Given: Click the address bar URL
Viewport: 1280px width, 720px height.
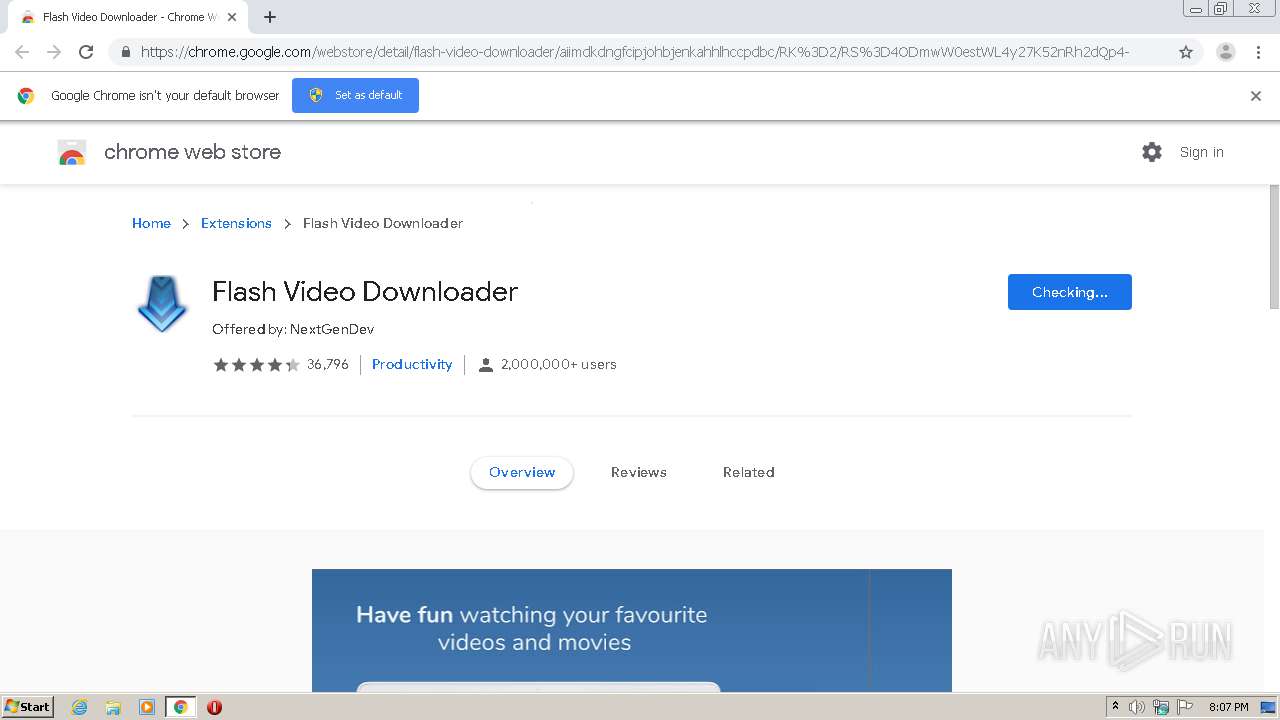Looking at the screenshot, I should click(x=635, y=52).
